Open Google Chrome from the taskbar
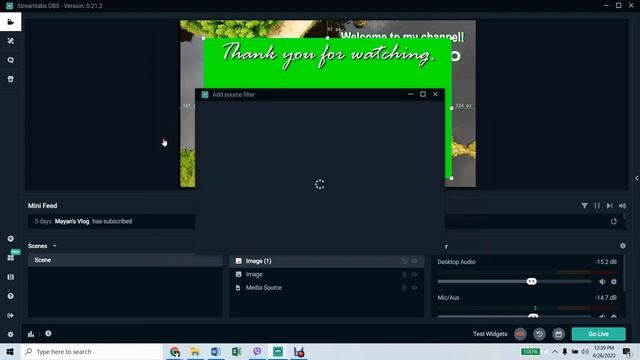This screenshot has width=640, height=360. pyautogui.click(x=175, y=351)
